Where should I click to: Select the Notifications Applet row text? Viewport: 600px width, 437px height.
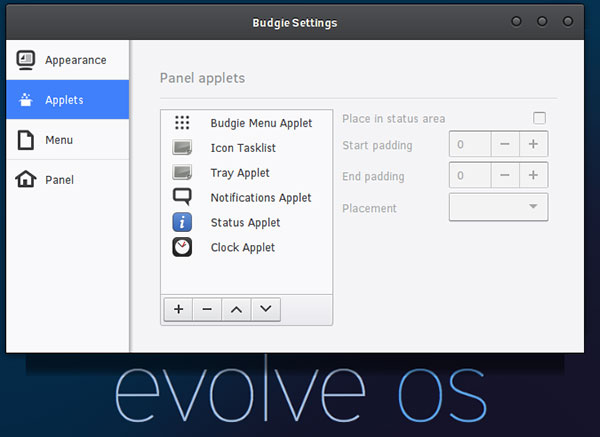(261, 198)
